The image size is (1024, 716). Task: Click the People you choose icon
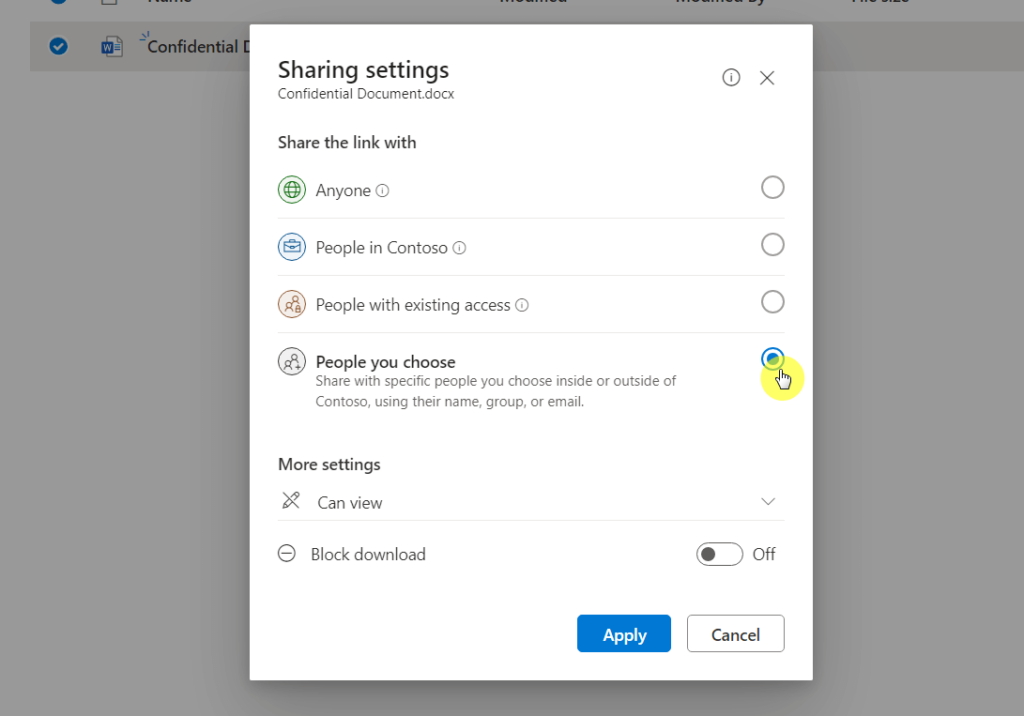pyautogui.click(x=292, y=361)
